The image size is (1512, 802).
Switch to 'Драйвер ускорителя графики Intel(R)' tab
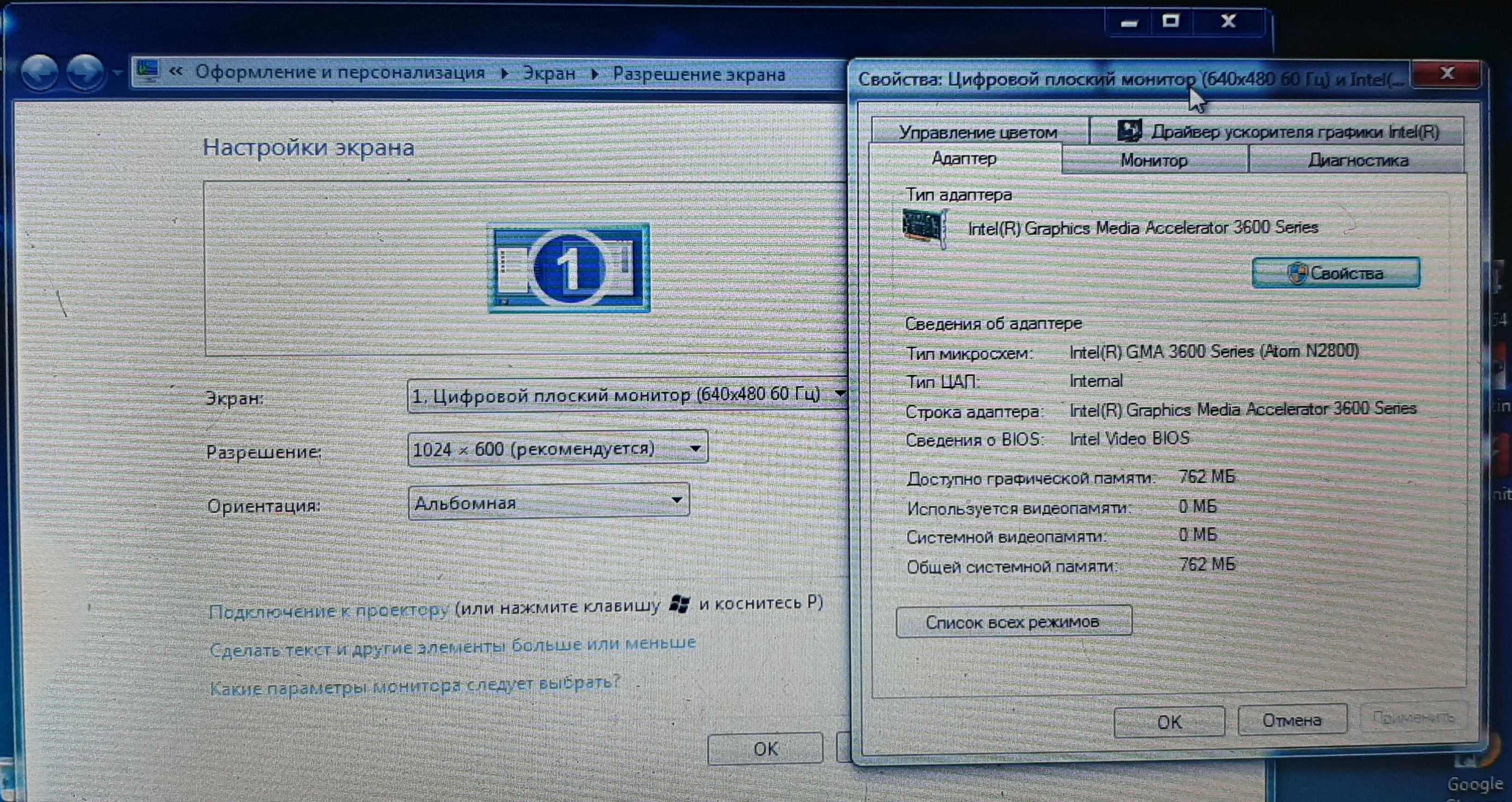[1278, 131]
